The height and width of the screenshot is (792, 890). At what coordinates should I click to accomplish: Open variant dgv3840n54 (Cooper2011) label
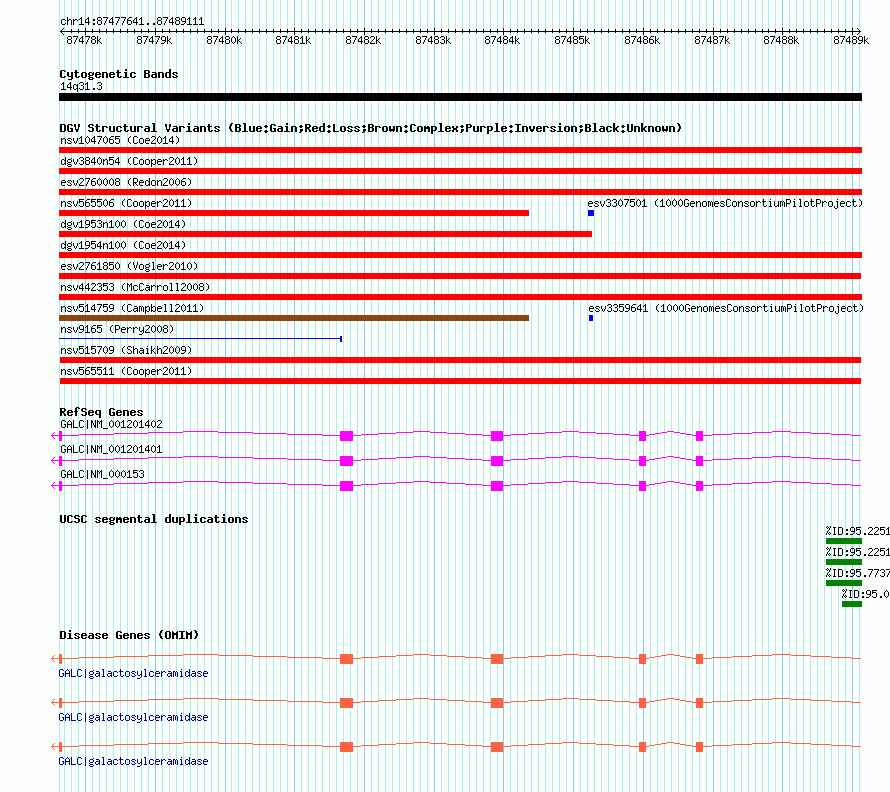(x=129, y=161)
